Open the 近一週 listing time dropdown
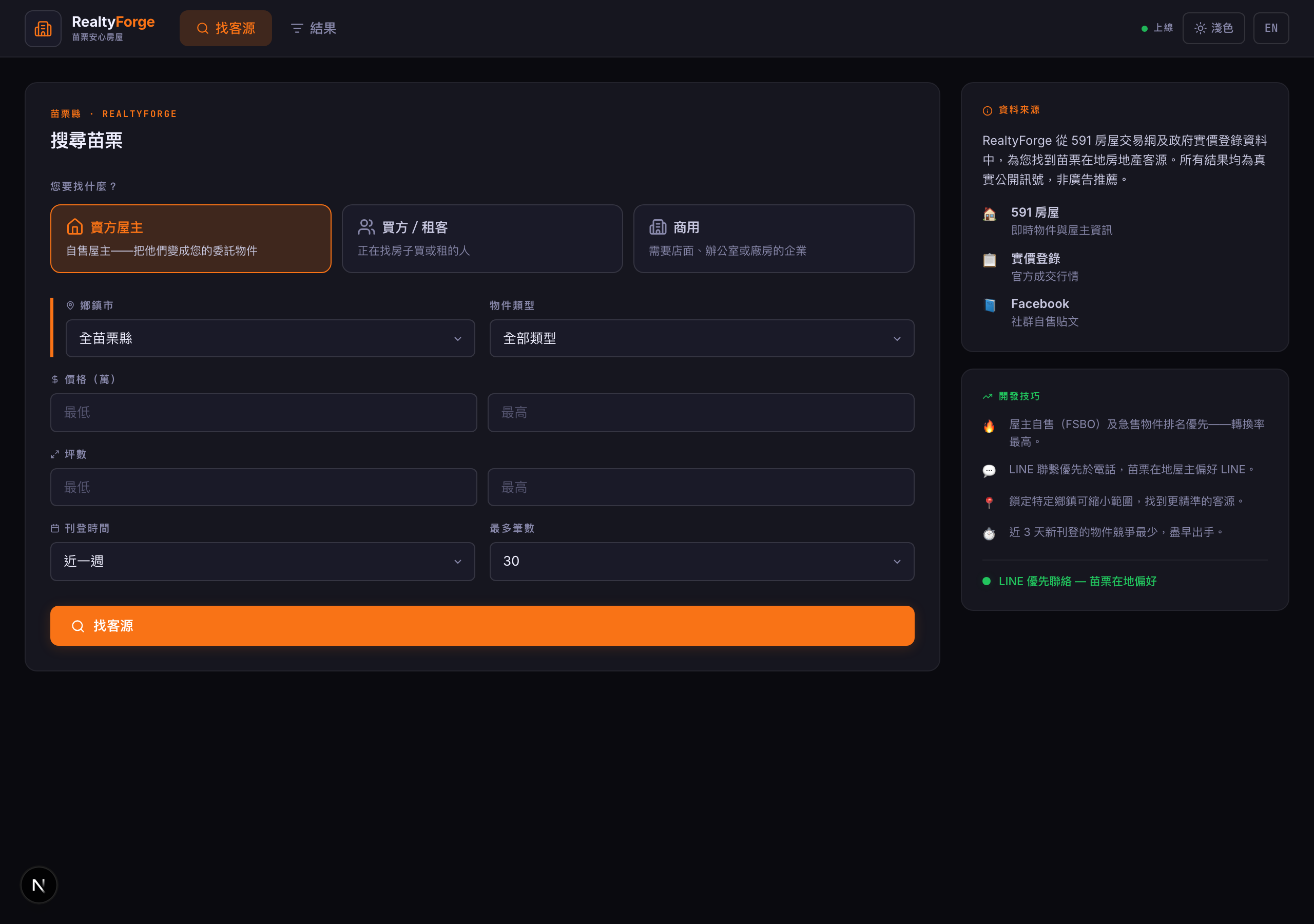Screen dimensions: 1314x924 click(263, 561)
